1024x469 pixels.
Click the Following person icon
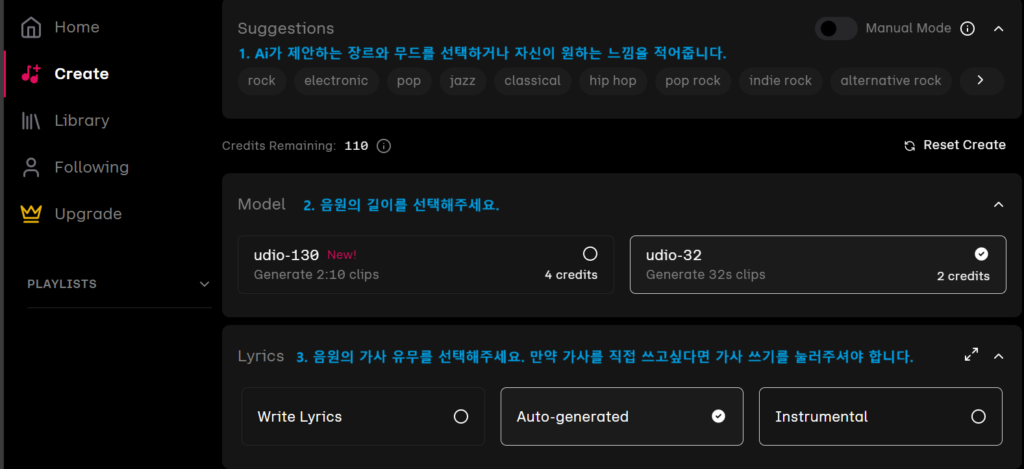31,167
